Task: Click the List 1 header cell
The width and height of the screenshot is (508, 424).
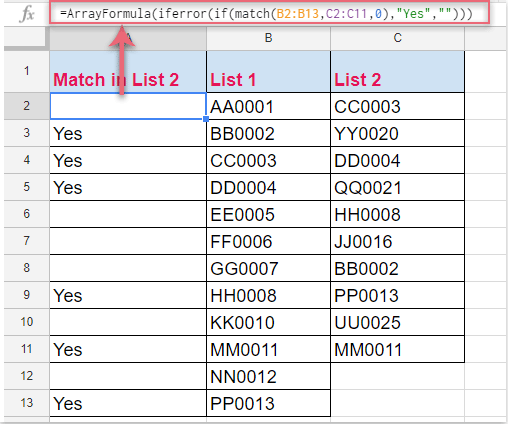Action: 268,72
